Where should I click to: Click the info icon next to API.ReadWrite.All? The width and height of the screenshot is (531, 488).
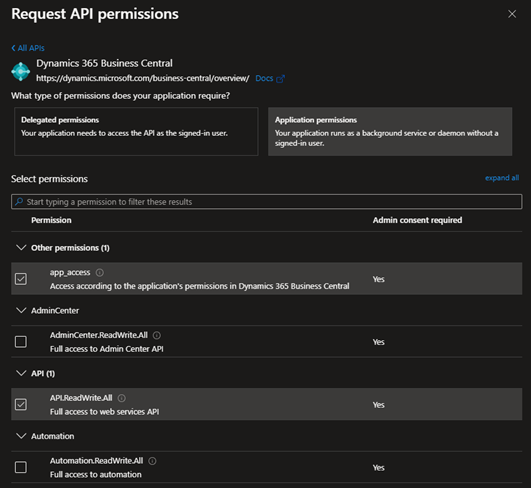[x=122, y=398]
